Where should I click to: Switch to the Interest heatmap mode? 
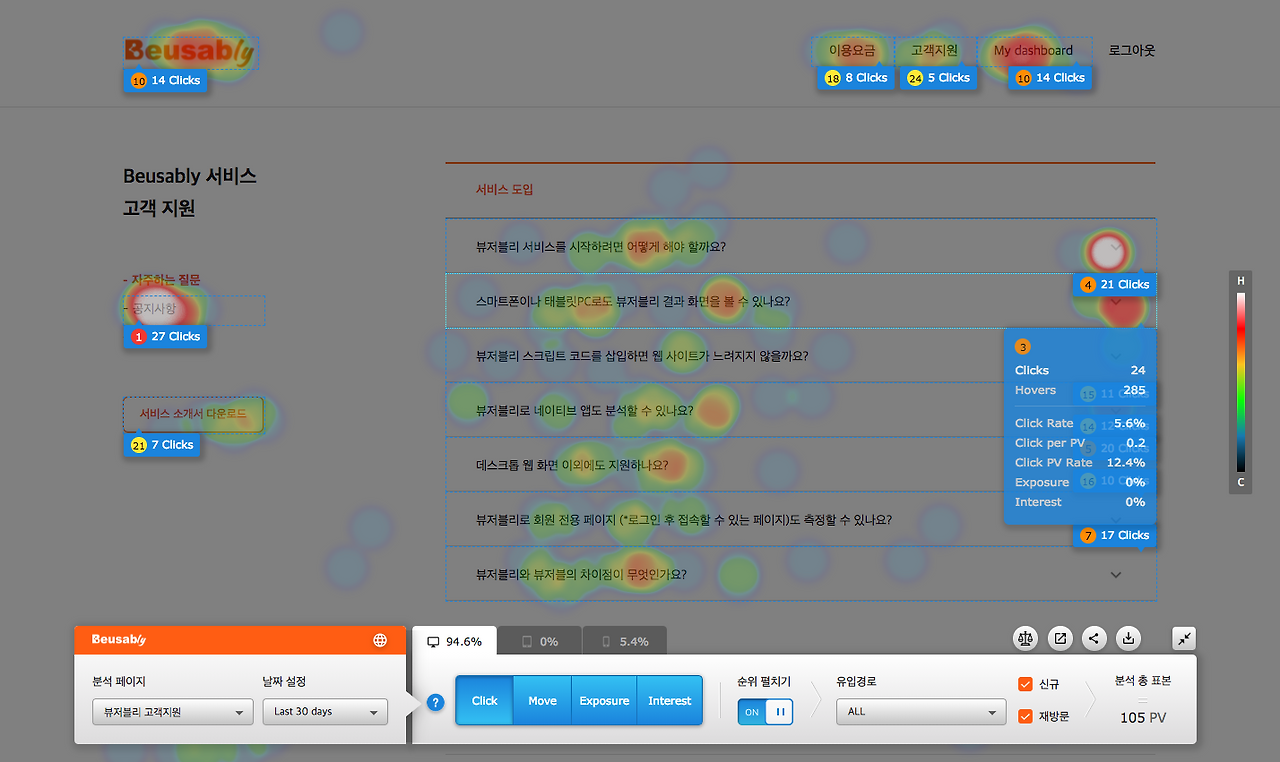(x=670, y=701)
